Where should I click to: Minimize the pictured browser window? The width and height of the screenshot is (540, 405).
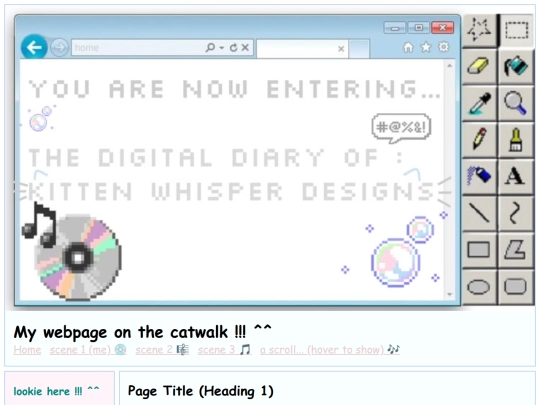[x=395, y=28]
